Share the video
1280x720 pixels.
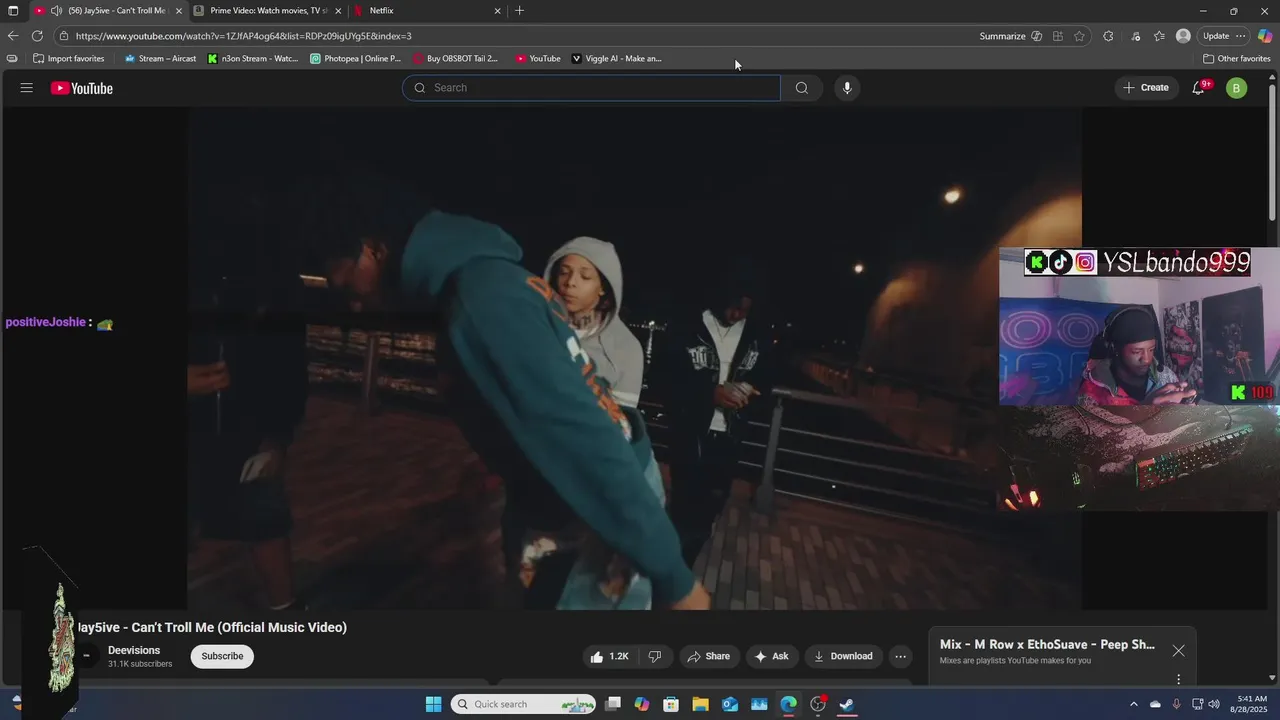coord(708,656)
